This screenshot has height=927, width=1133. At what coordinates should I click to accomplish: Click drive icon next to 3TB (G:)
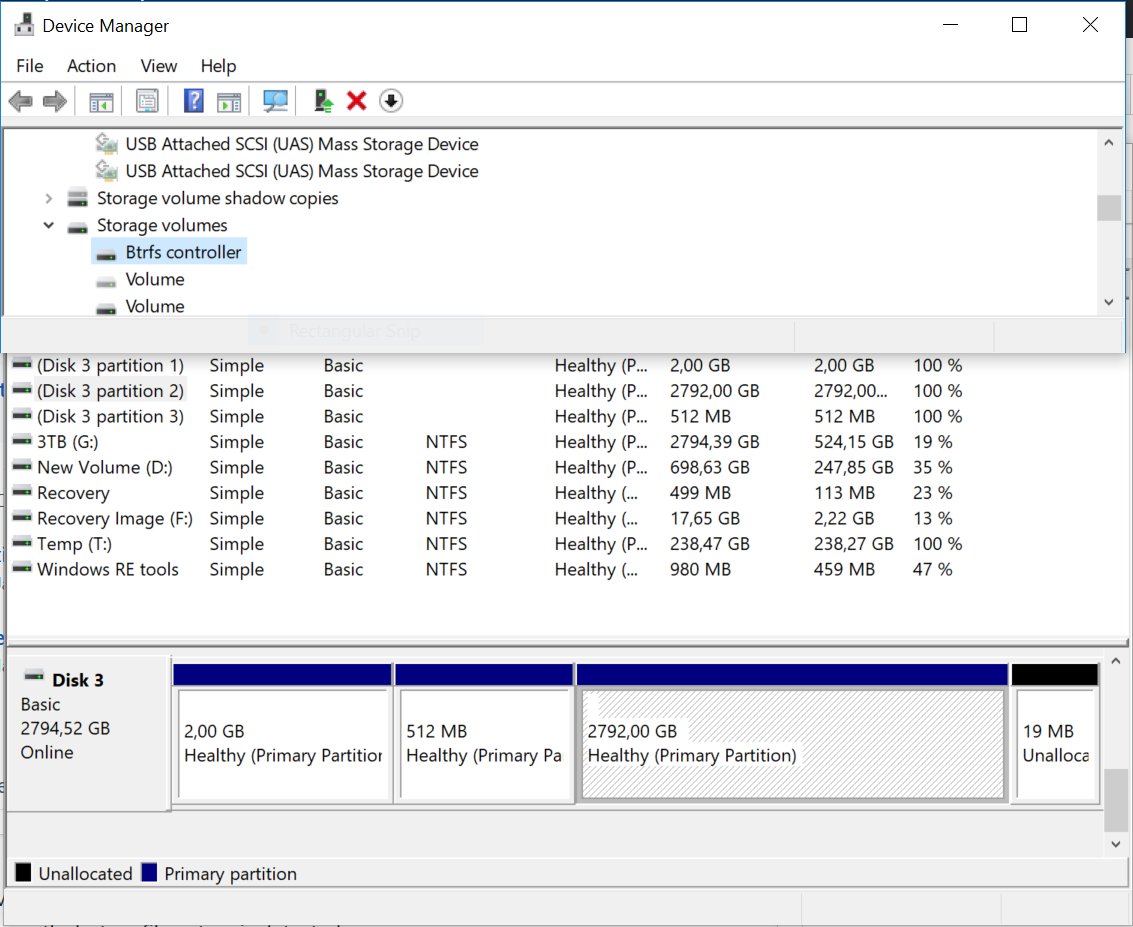(x=22, y=440)
